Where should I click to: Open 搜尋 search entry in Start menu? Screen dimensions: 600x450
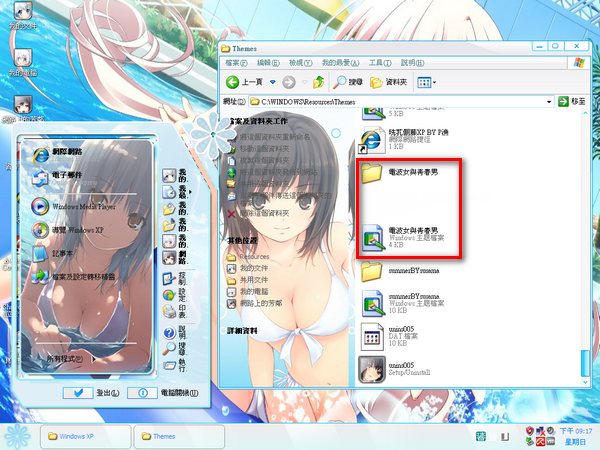175,348
